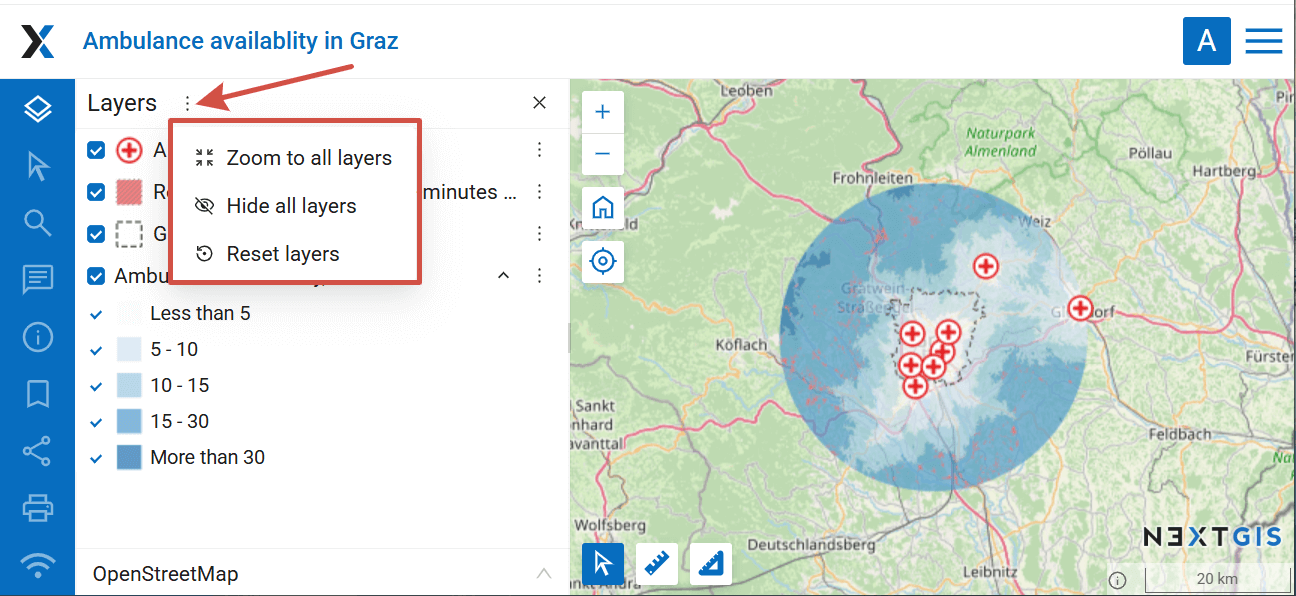Click the map zoom in plus button

pyautogui.click(x=602, y=113)
